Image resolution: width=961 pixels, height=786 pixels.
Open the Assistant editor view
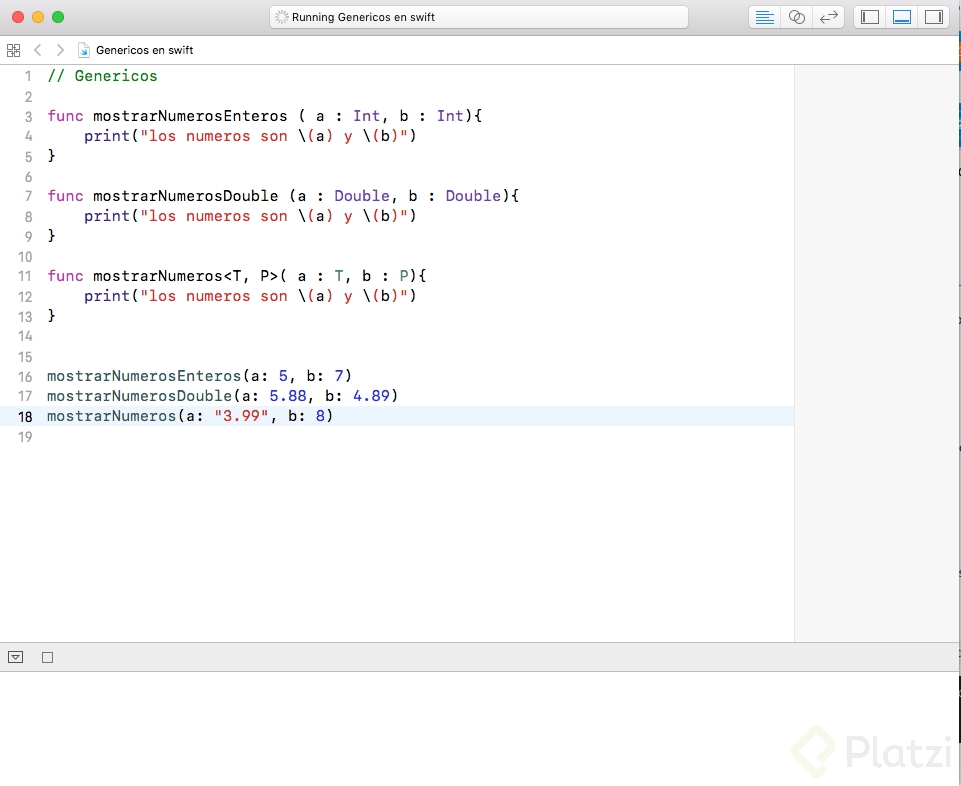[796, 17]
